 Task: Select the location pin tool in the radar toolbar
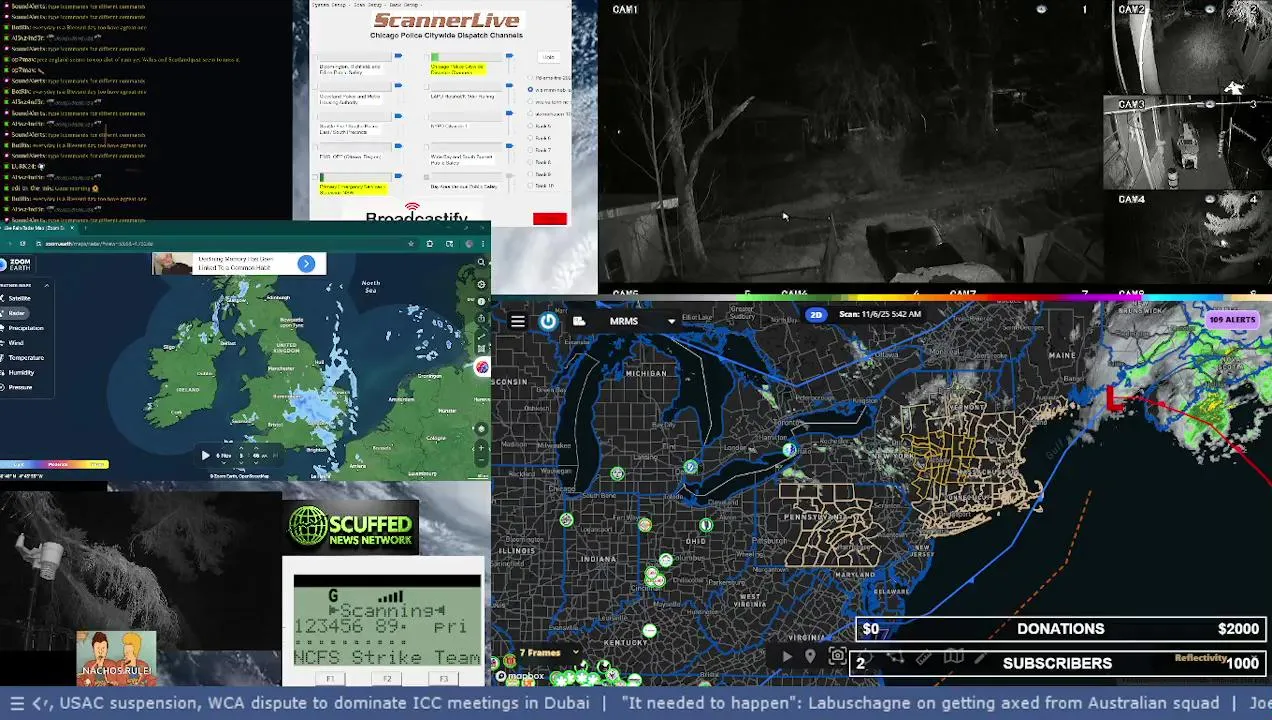click(x=810, y=656)
